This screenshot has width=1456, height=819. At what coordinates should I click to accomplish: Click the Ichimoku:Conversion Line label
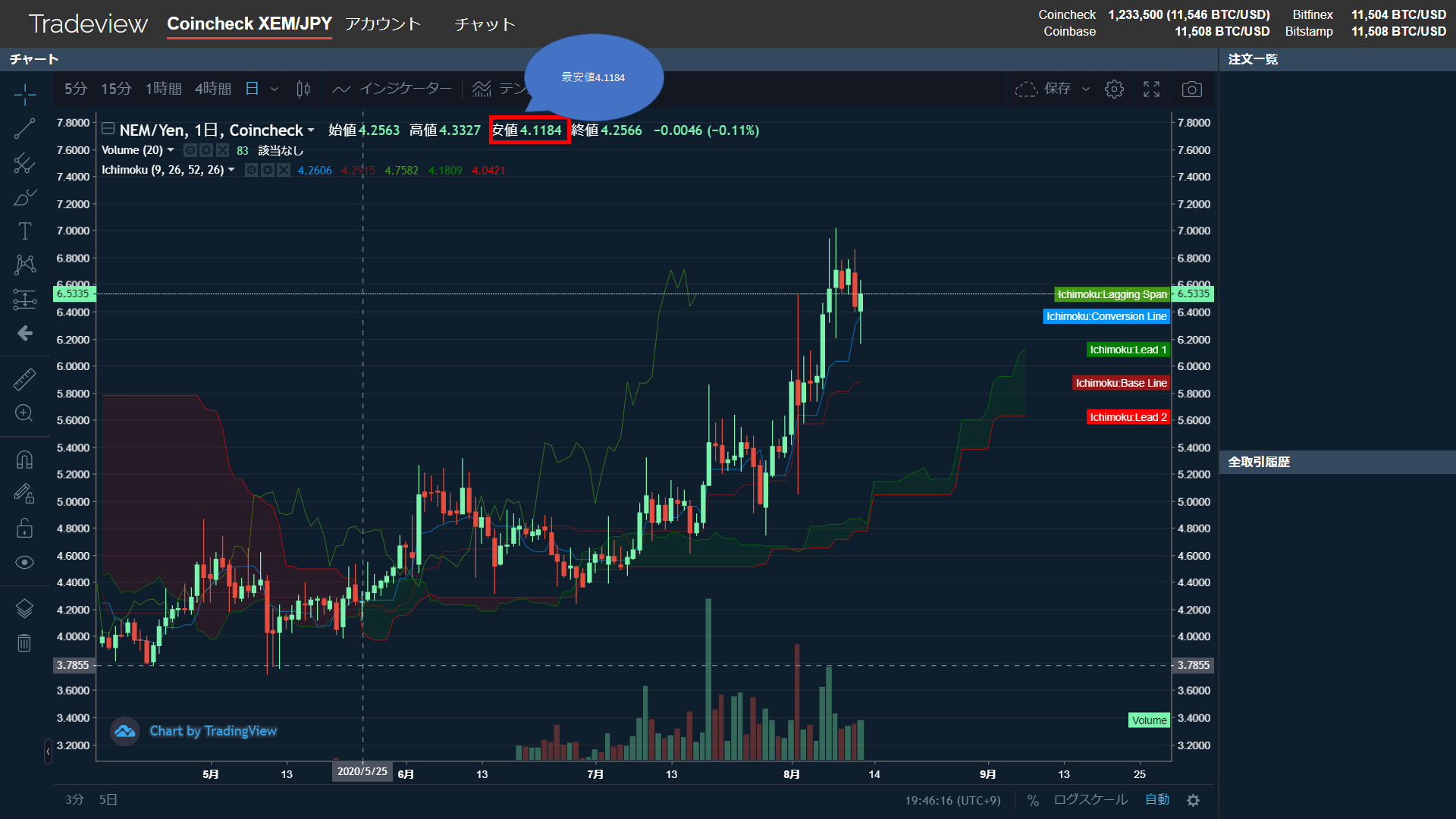click(1106, 316)
